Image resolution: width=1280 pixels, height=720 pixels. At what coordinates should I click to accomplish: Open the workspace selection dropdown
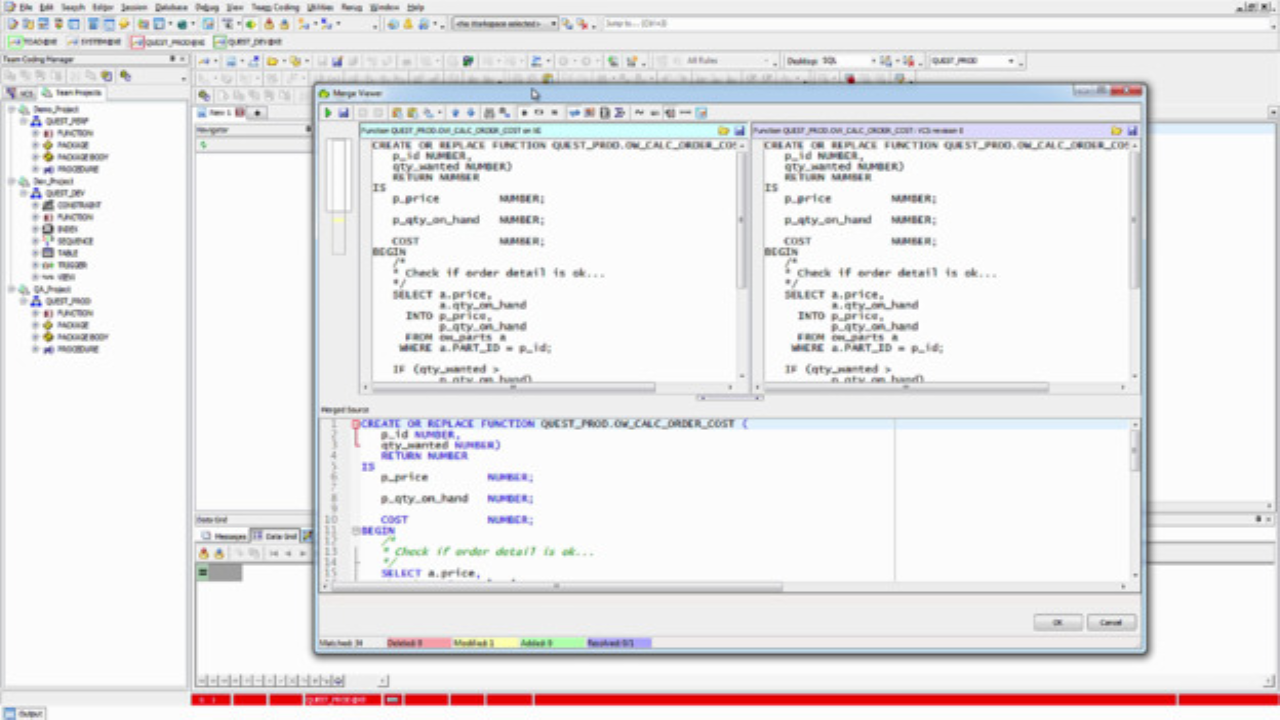[x=553, y=23]
